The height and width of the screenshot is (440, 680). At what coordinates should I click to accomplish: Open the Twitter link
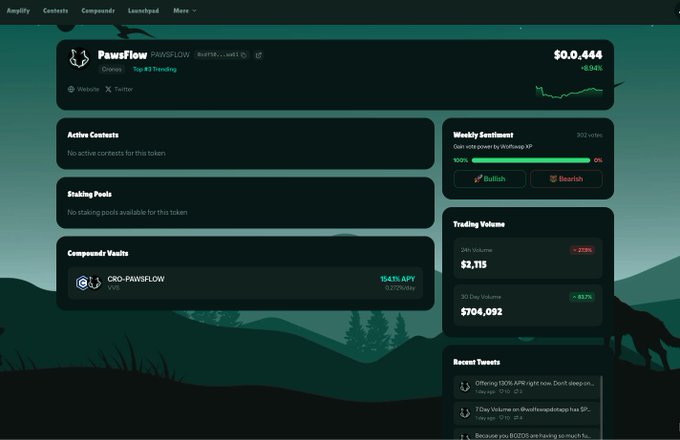(x=119, y=89)
